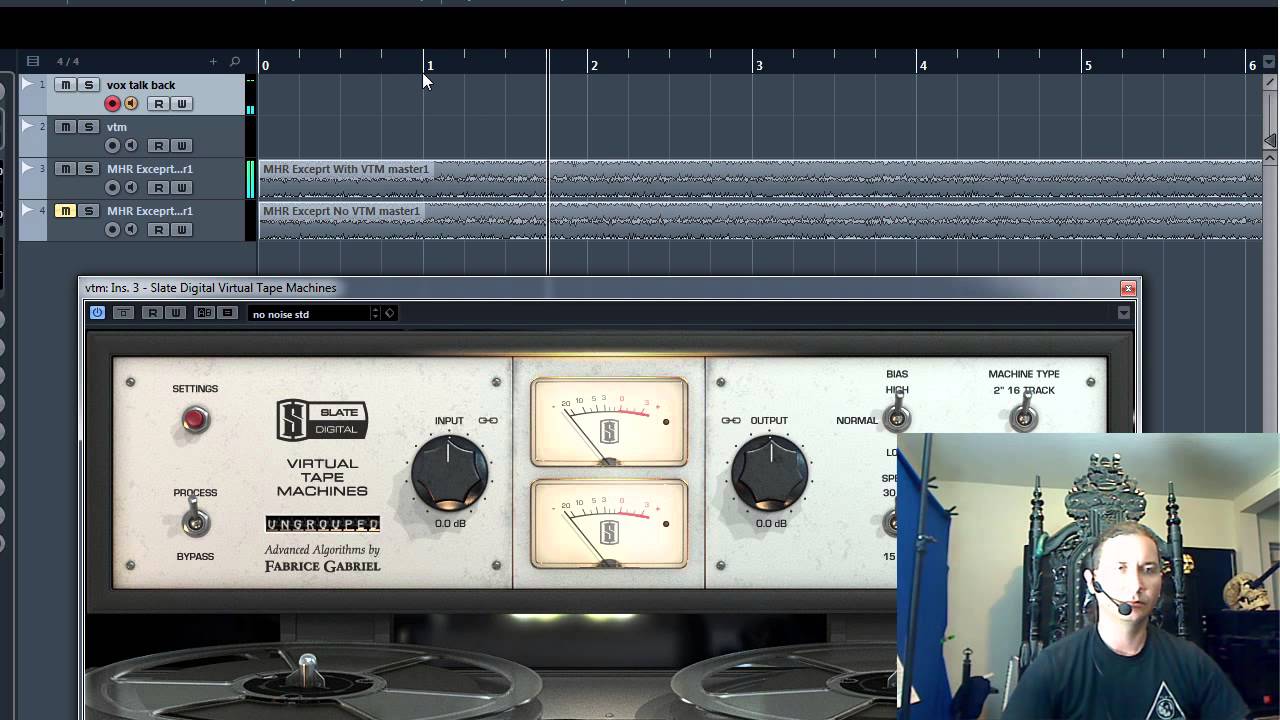Click the UNGROUPED group display

[322, 524]
